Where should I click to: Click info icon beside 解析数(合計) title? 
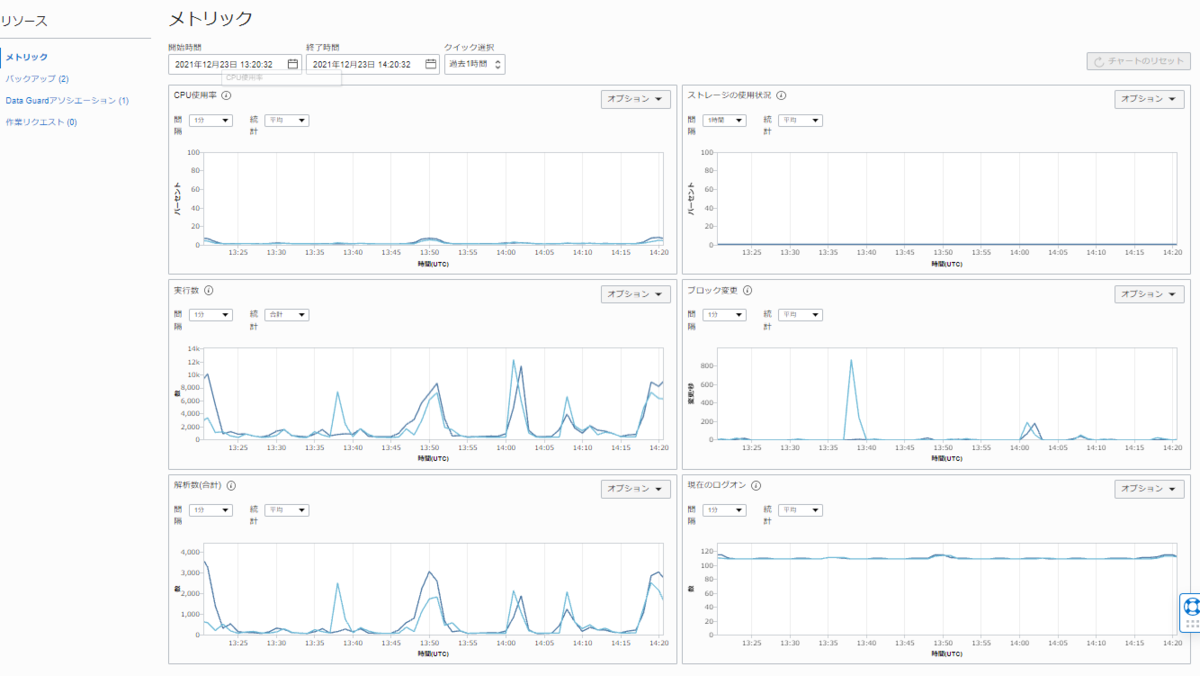coord(231,485)
